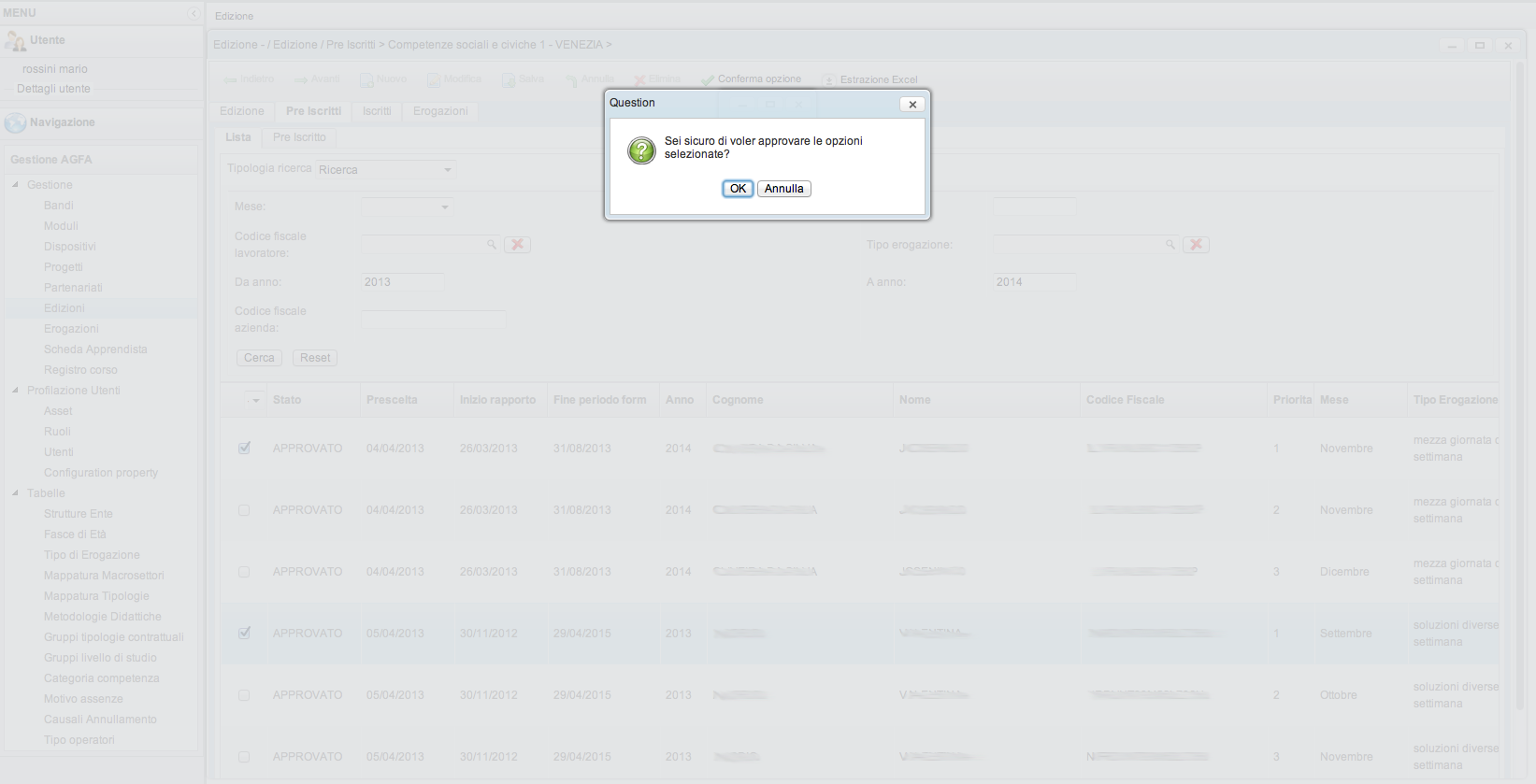
Task: Check the second row's checkbox, Priorita 2 Novembre
Action: [244, 510]
